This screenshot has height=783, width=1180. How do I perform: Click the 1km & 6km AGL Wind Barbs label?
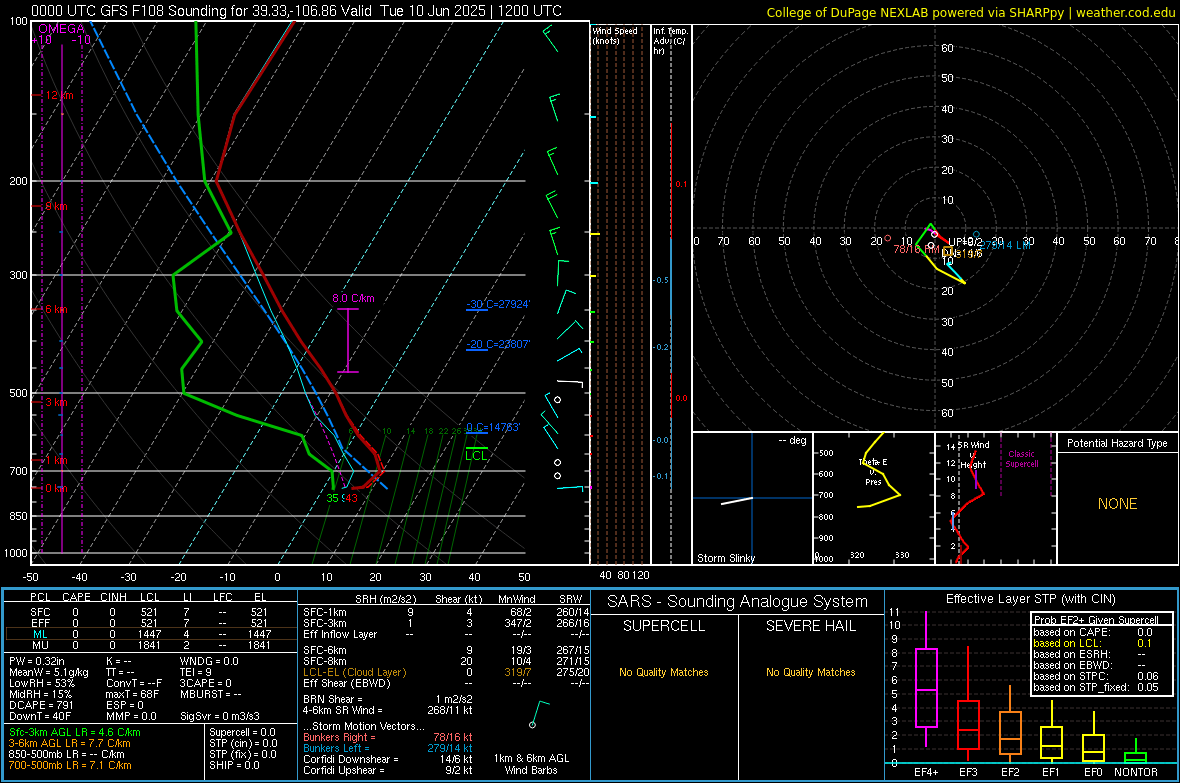(x=531, y=764)
